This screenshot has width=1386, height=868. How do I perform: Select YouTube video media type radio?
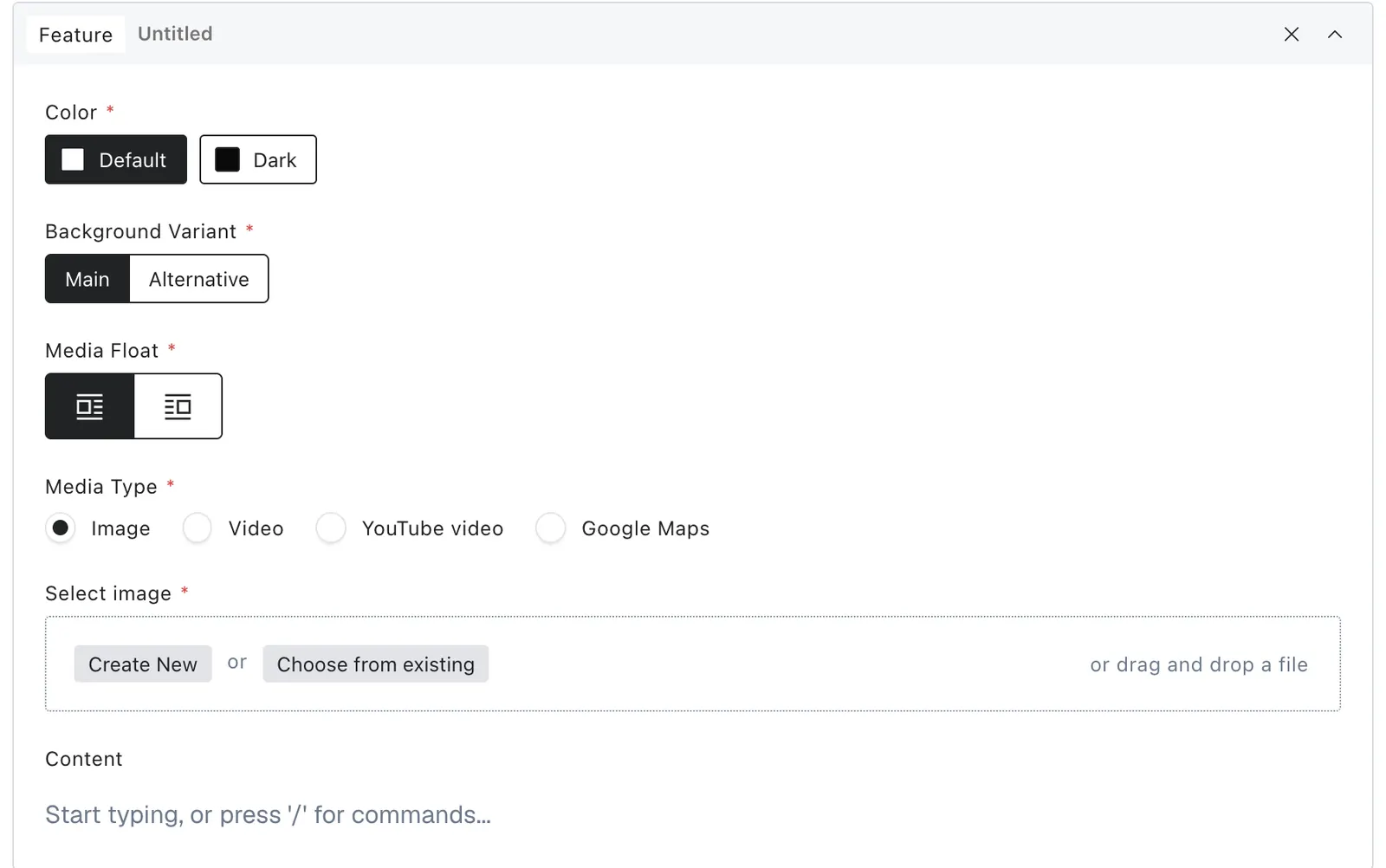[x=331, y=528]
